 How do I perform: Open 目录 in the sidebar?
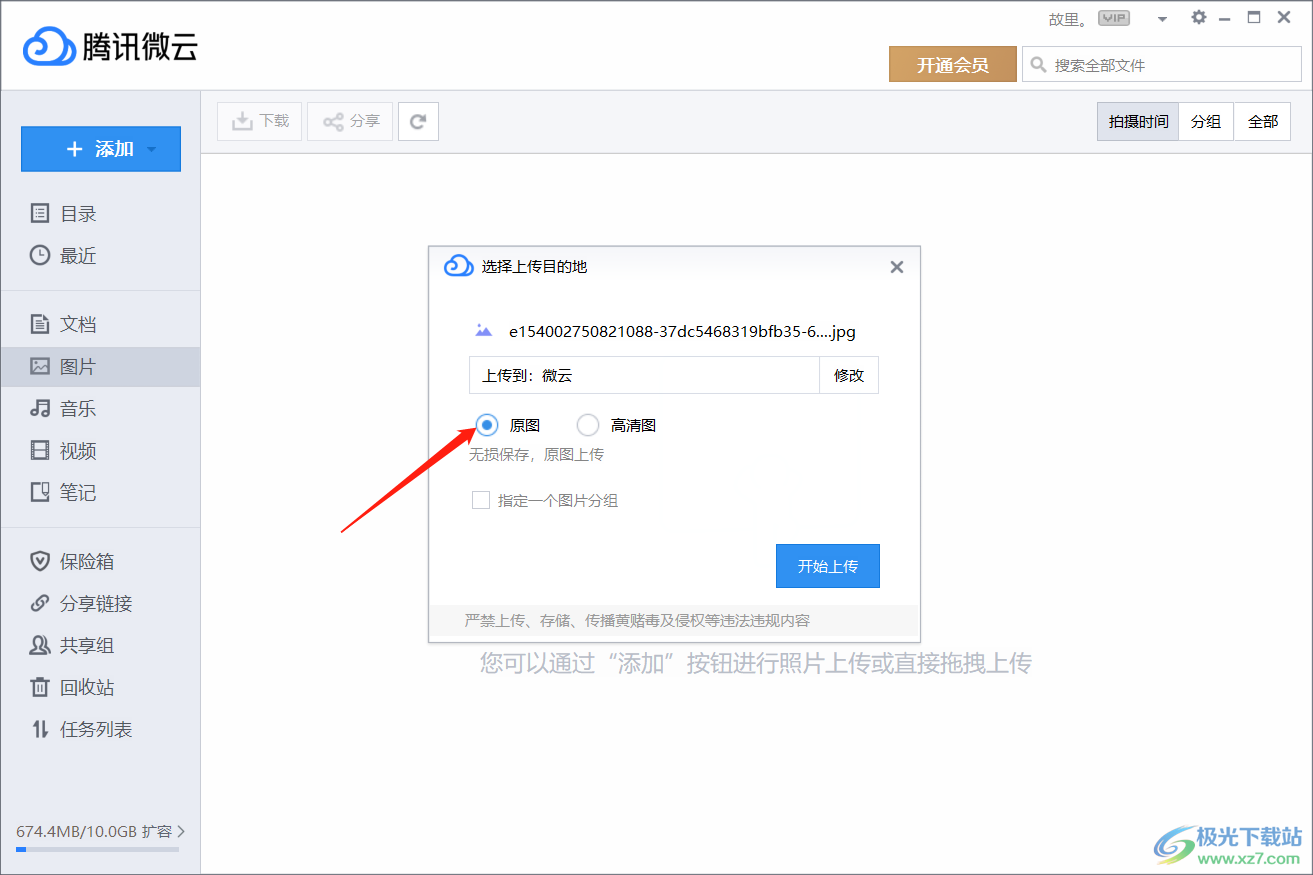pyautogui.click(x=100, y=213)
